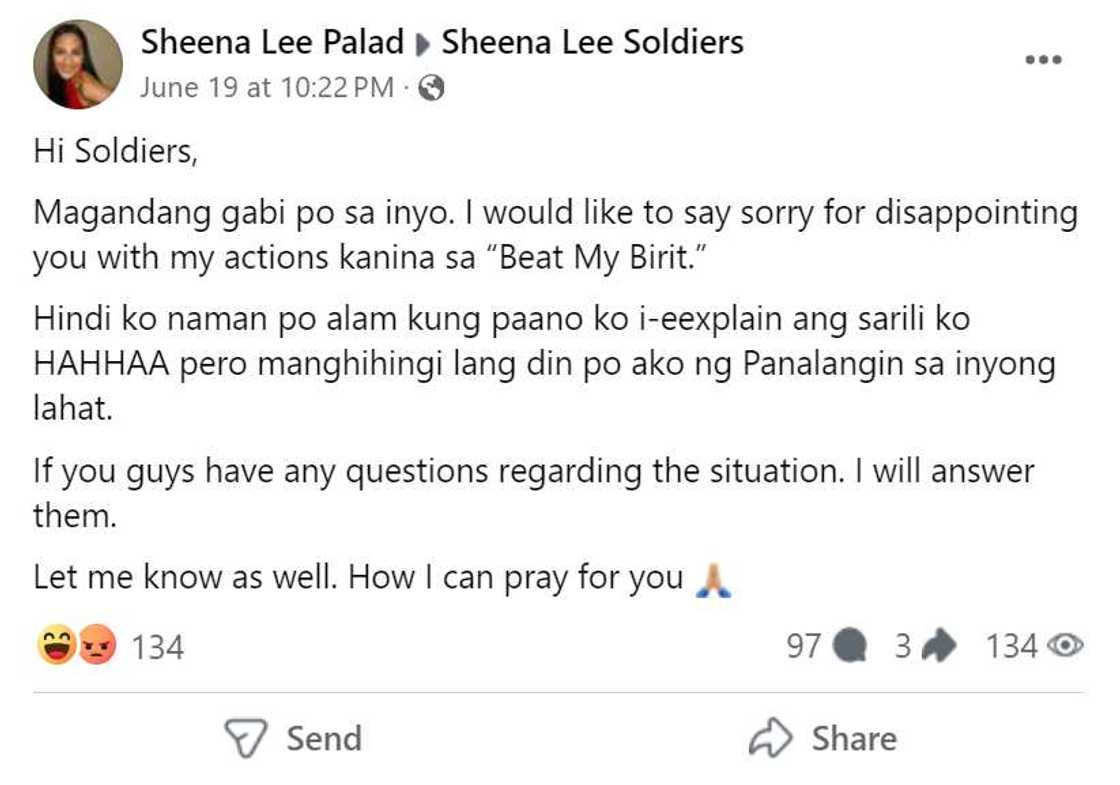Click the Share arrow icon at bottom
This screenshot has width=1120, height=785.
[x=770, y=739]
